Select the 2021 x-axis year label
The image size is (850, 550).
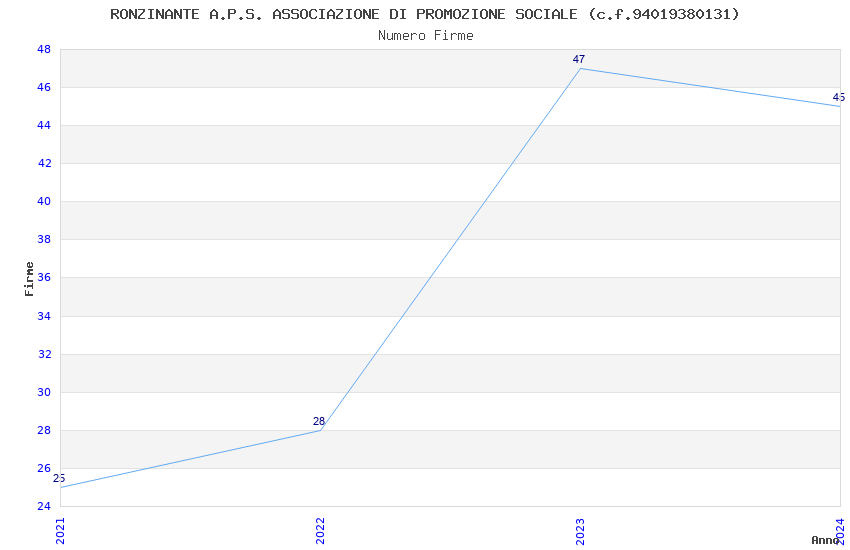point(60,531)
